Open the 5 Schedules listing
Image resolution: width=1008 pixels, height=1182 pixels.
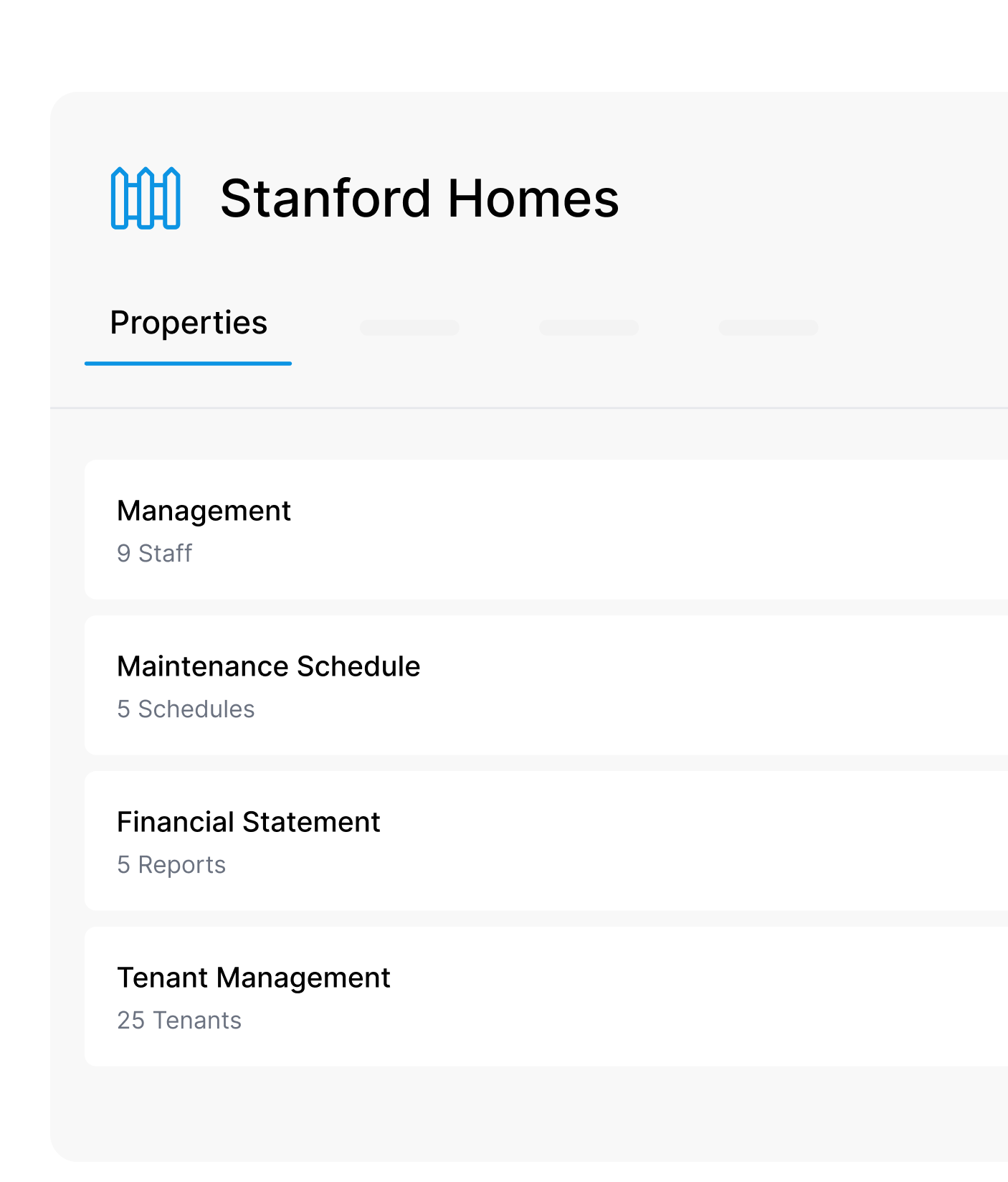point(186,709)
